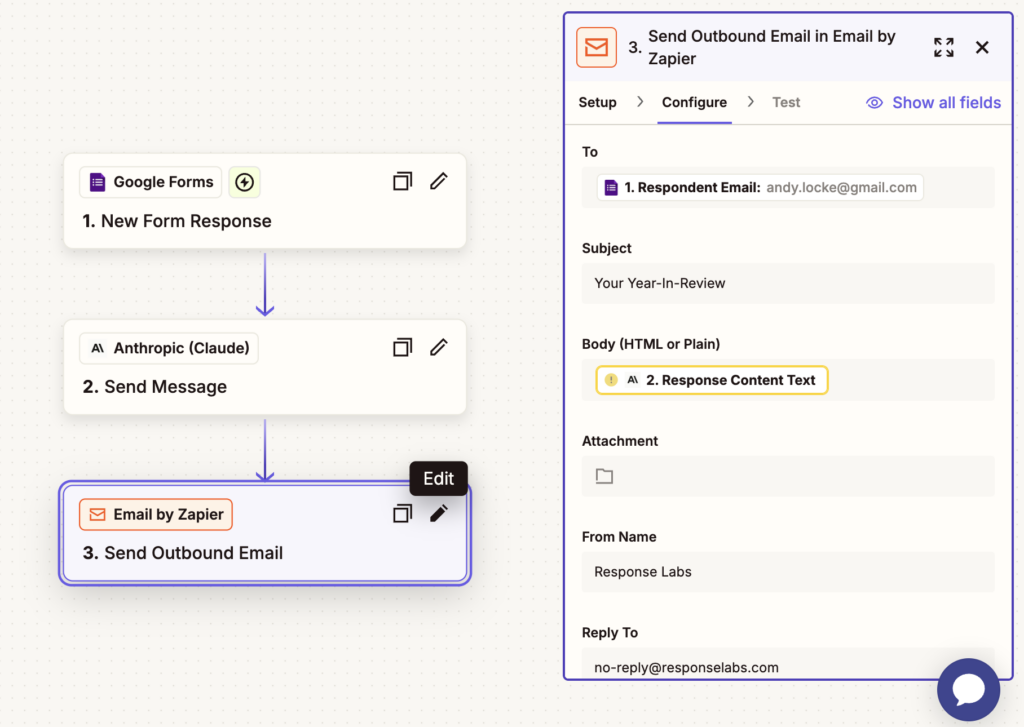Click the Anthropic icon in Body pill
This screenshot has width=1024, height=727.
point(632,380)
